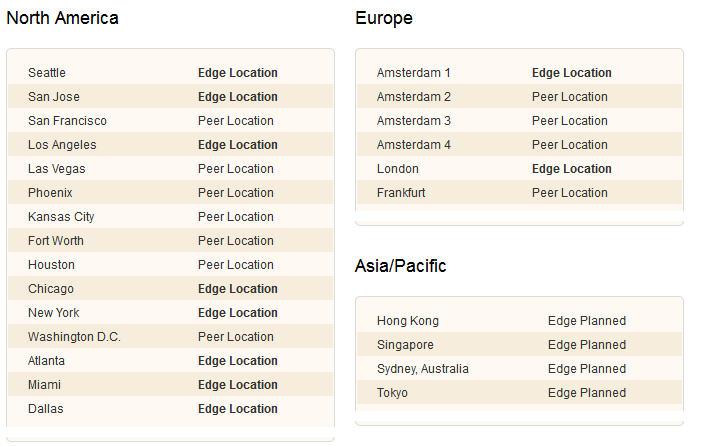702x446 pixels.
Task: Click Las Vegas in the list
Action: click(56, 169)
